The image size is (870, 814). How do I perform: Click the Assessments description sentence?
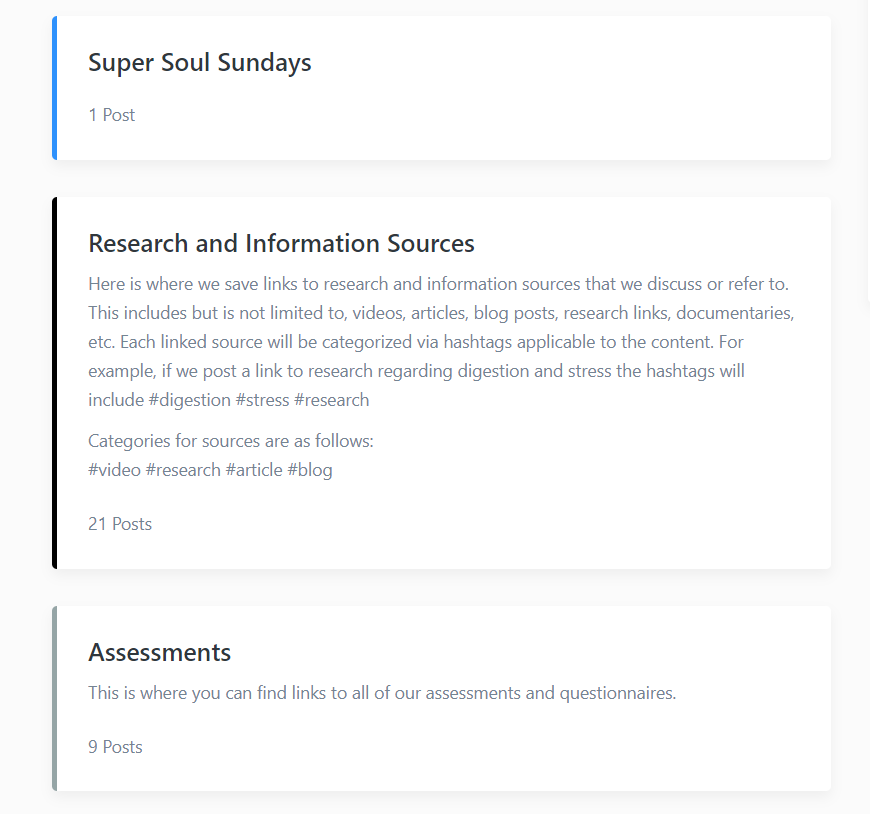tap(382, 693)
